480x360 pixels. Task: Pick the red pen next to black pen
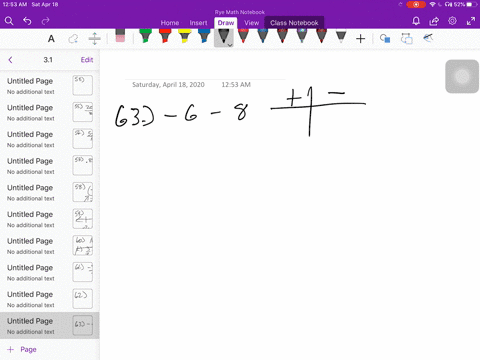[243, 36]
